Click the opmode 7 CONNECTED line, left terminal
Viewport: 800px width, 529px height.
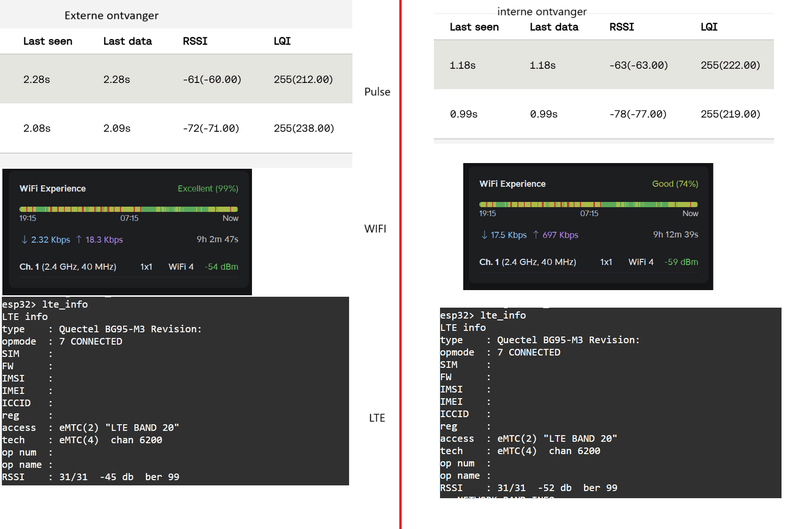(x=62, y=342)
